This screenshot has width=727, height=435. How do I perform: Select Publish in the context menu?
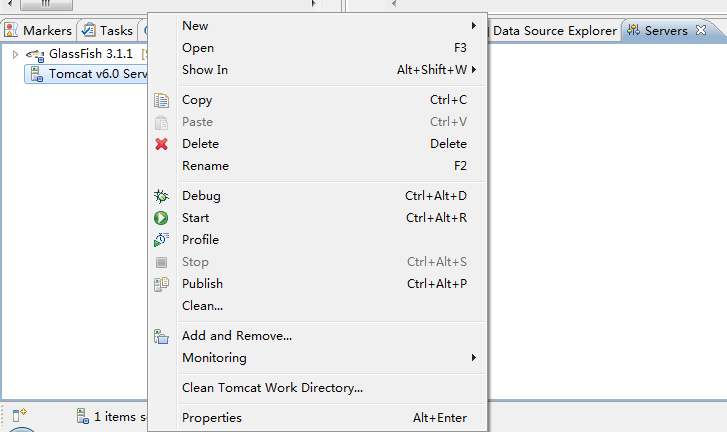(x=330, y=283)
